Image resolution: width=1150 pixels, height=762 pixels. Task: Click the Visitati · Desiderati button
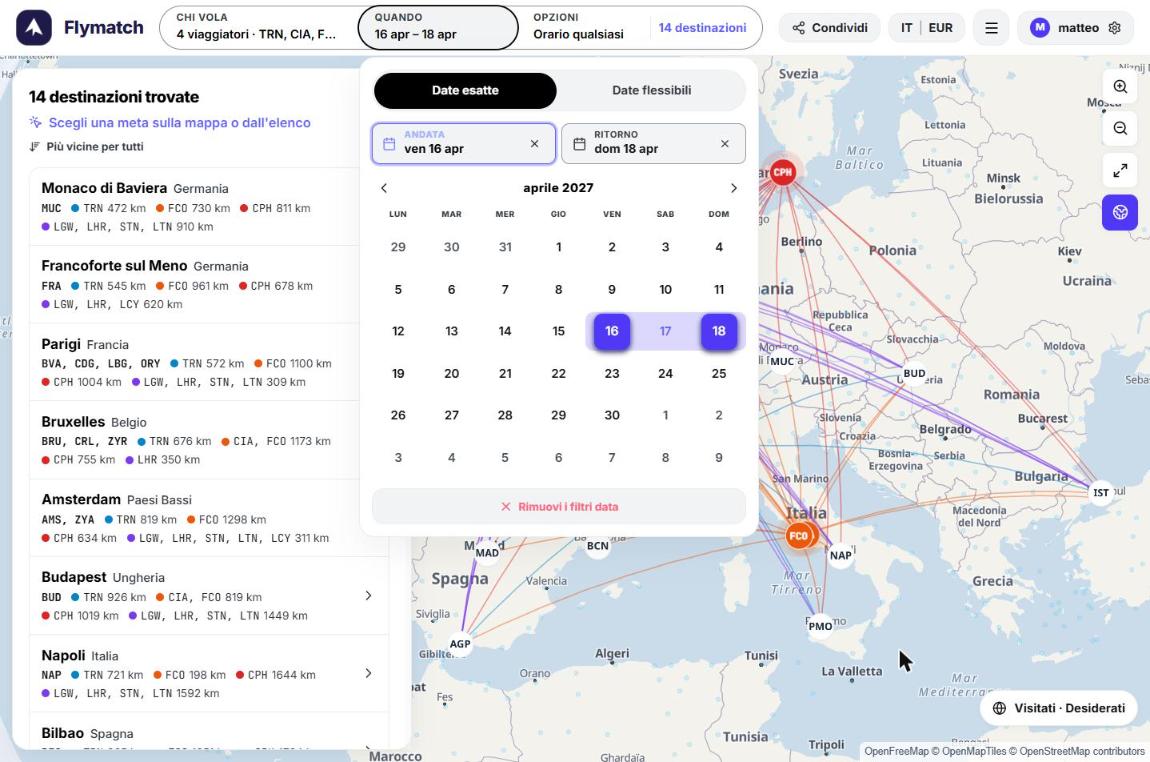pyautogui.click(x=1059, y=708)
